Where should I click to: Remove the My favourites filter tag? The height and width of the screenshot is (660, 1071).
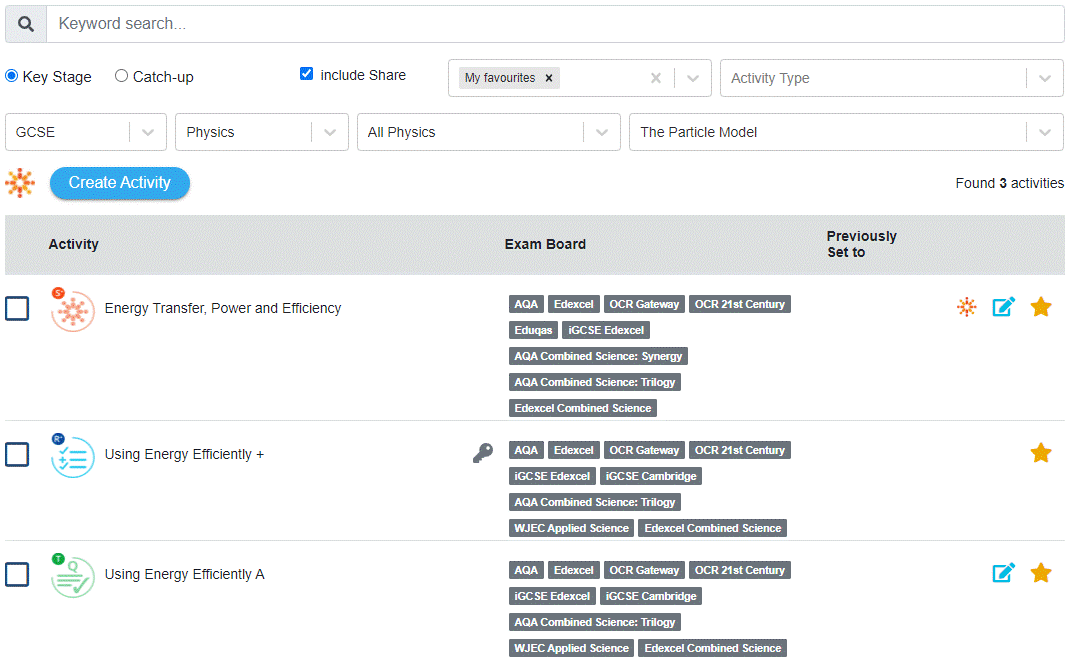[549, 78]
